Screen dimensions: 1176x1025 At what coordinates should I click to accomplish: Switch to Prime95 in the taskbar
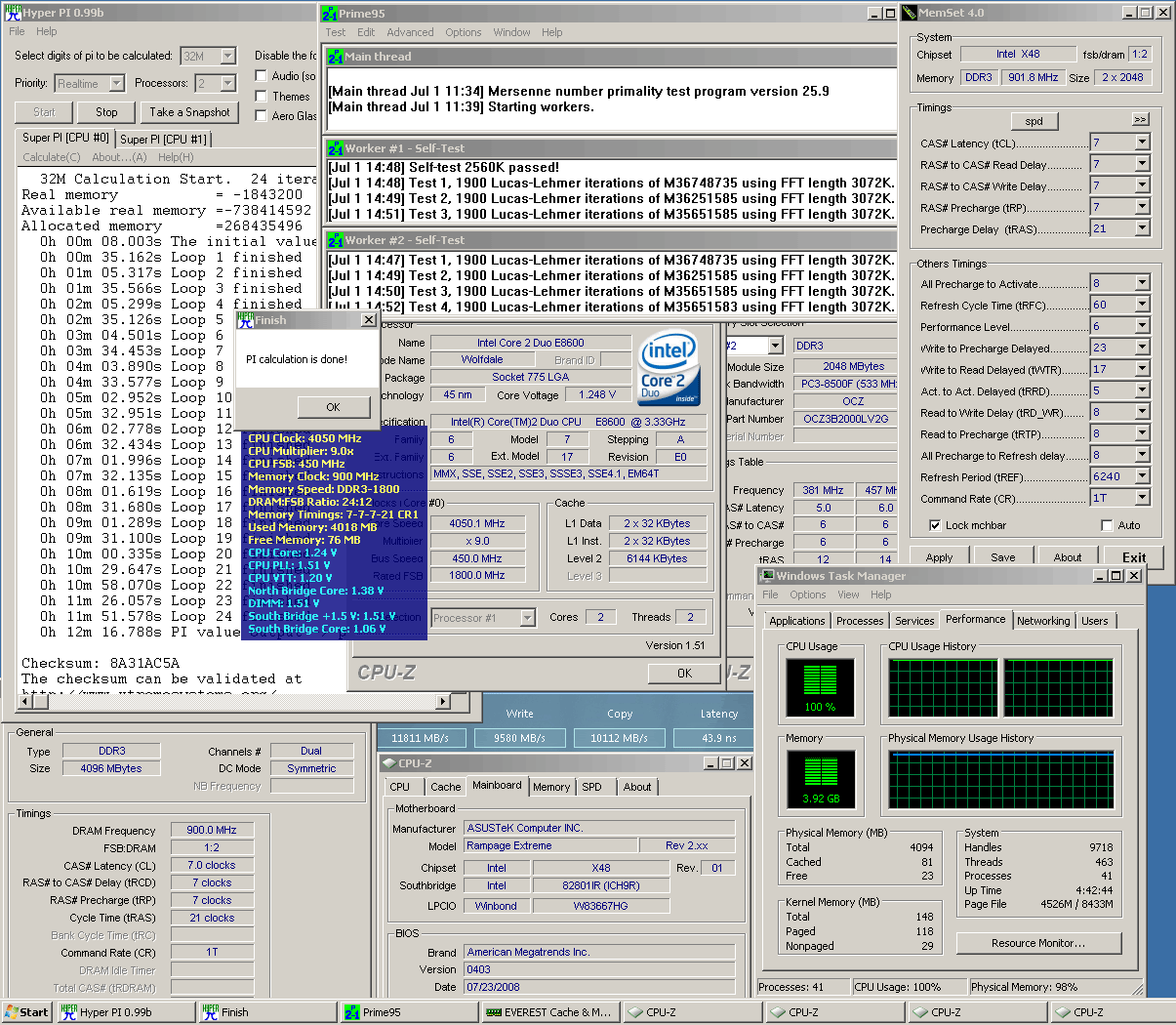pos(408,1011)
